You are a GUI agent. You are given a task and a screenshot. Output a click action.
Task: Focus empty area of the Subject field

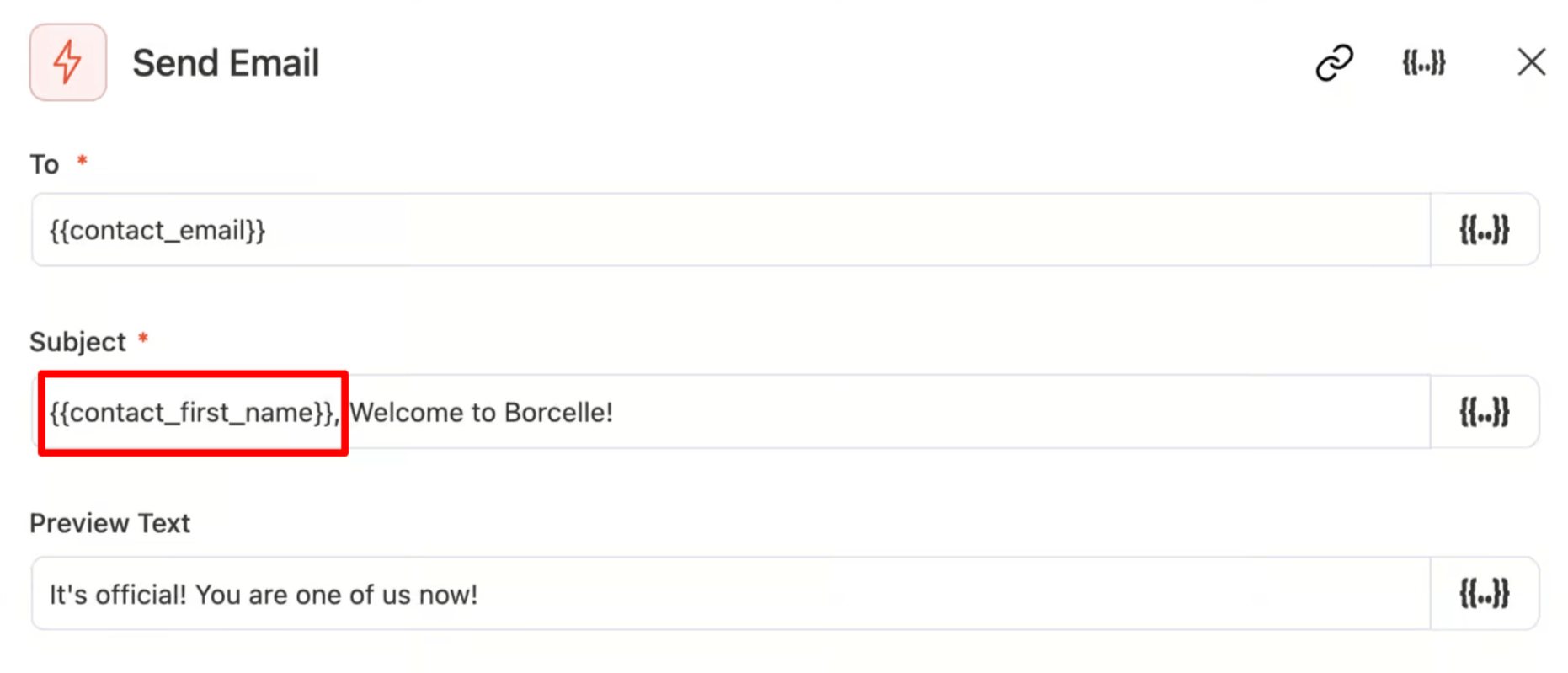1011,412
